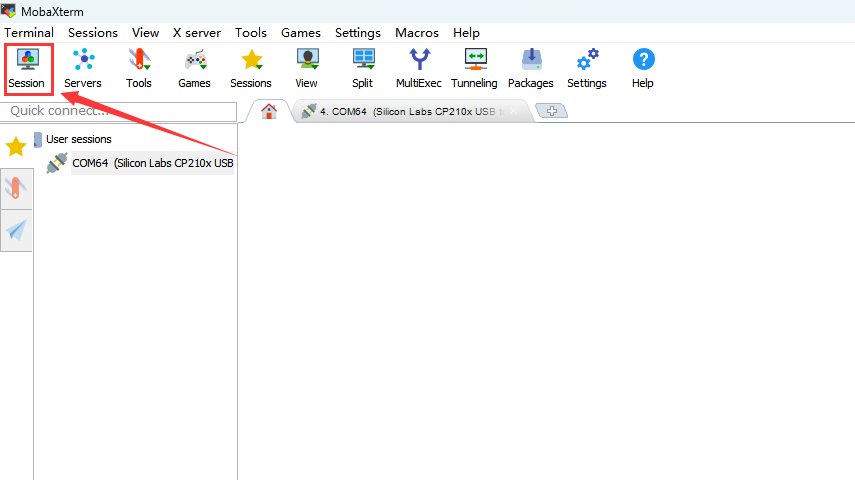Image resolution: width=855 pixels, height=480 pixels.
Task: Open the Games menu in menu bar
Action: pyautogui.click(x=301, y=33)
